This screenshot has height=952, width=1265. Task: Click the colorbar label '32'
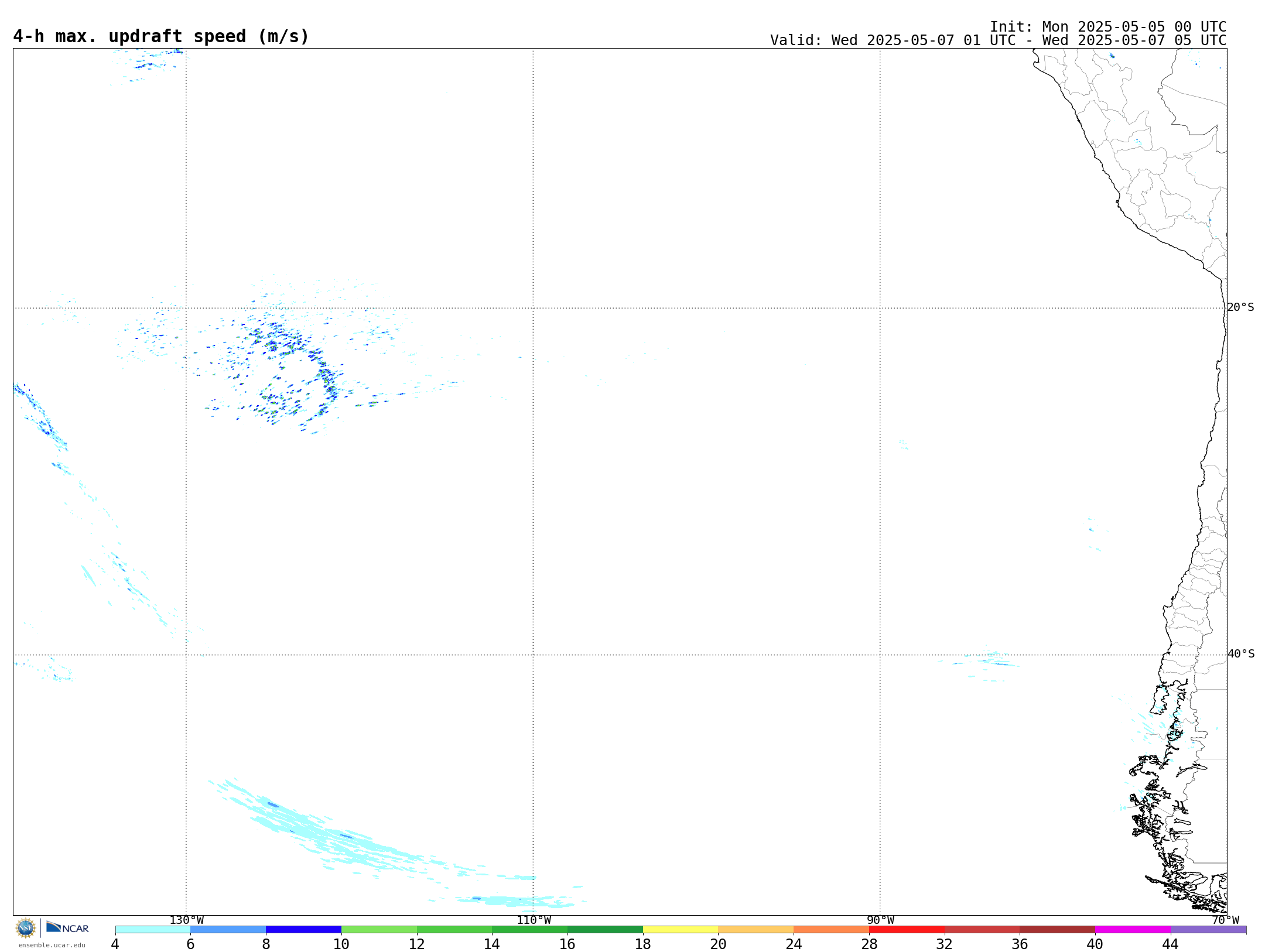945,944
